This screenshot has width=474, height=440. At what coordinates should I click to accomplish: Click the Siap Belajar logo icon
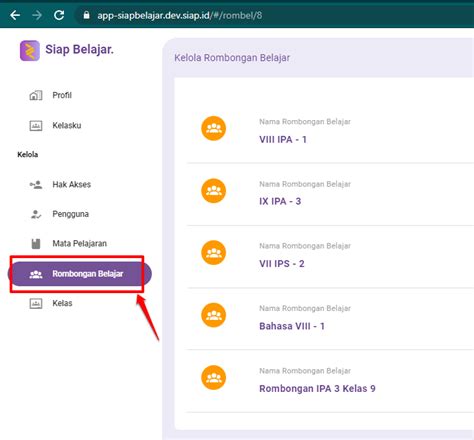point(30,51)
